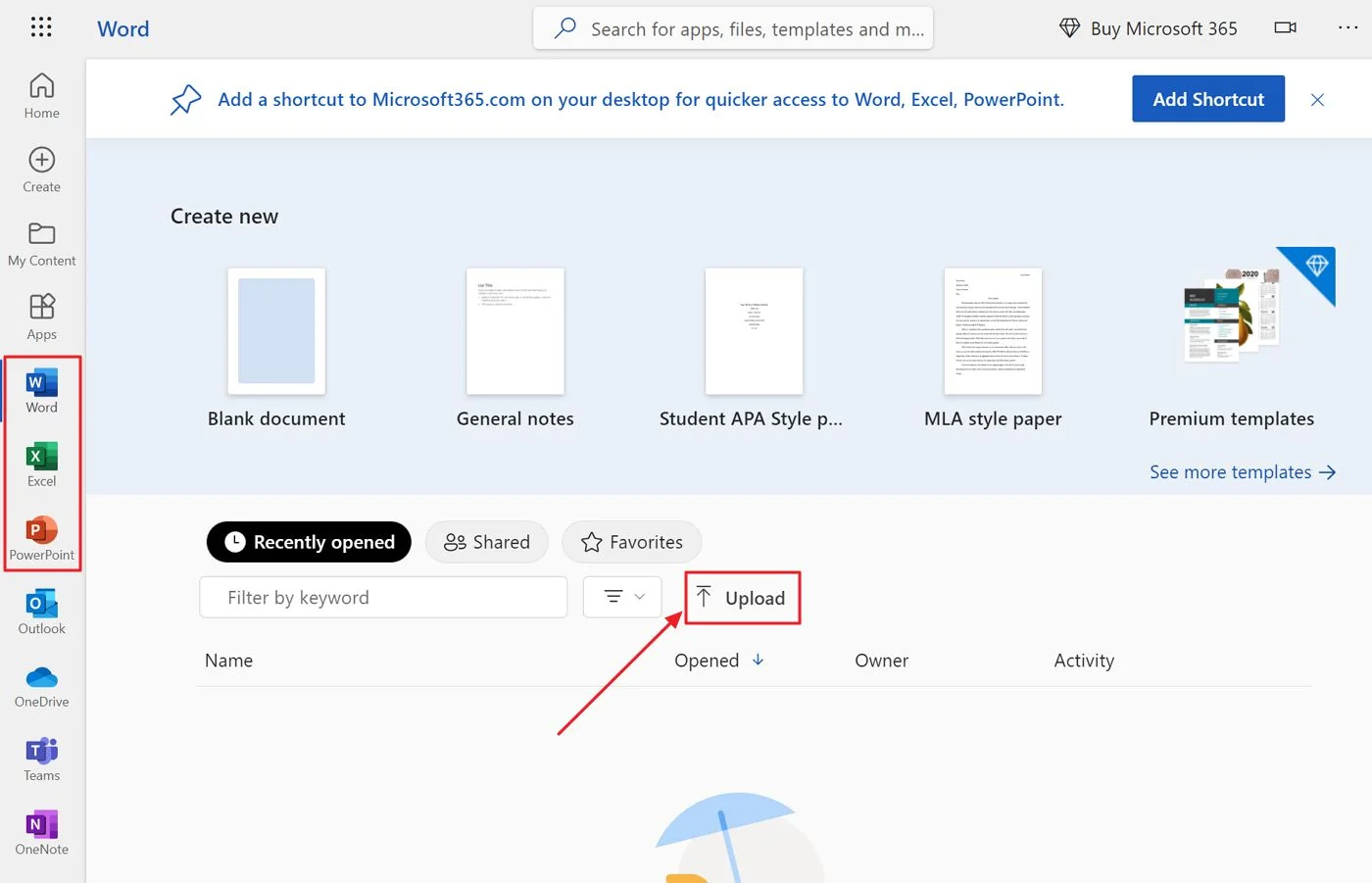Open the General notes template
This screenshot has width=1372, height=883.
(x=515, y=348)
